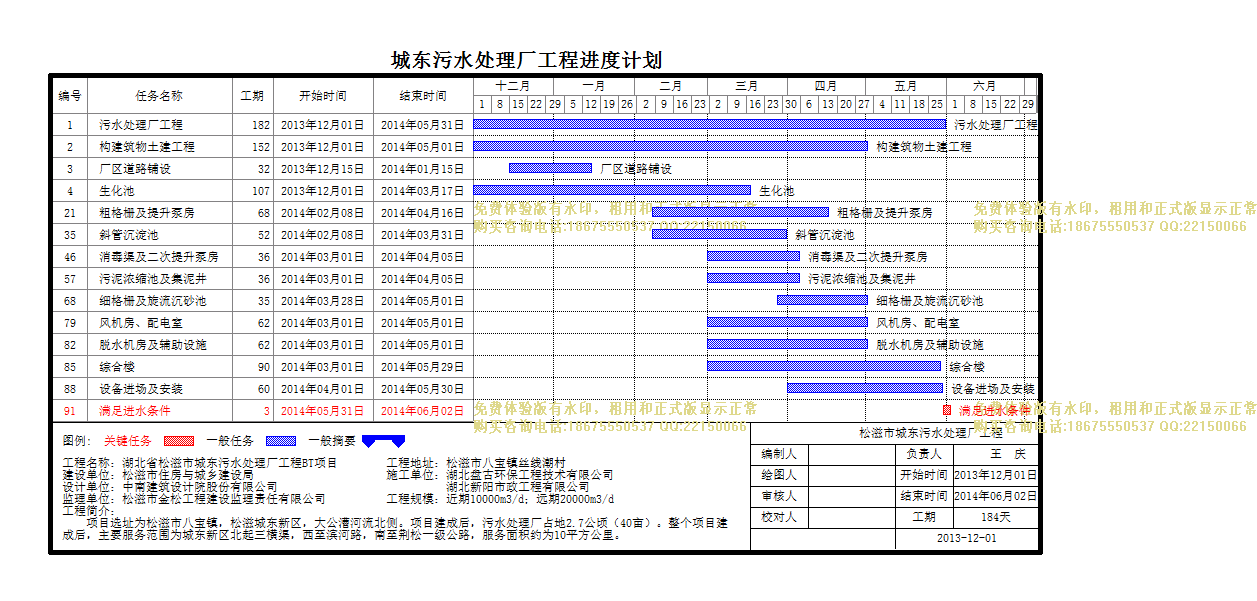Viewport: 1257px width, 601px height.
Task: Click the 工期 column header
Action: click(253, 96)
